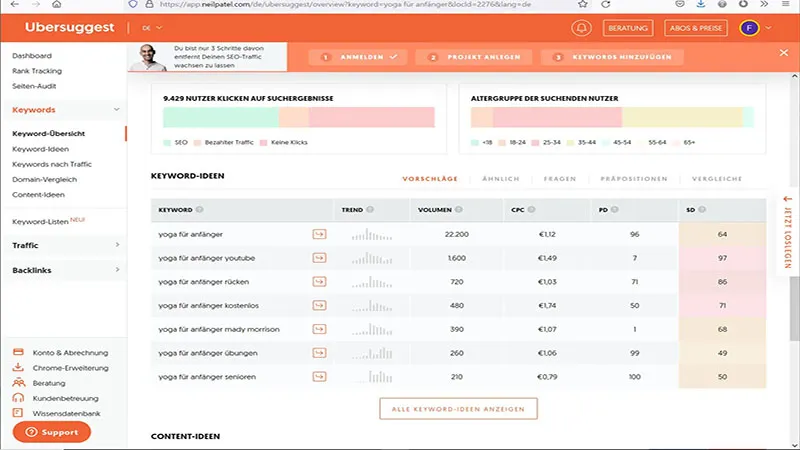Image resolution: width=800 pixels, height=450 pixels.
Task: Click Kundenbetreuung headset icon
Action: coord(18,398)
